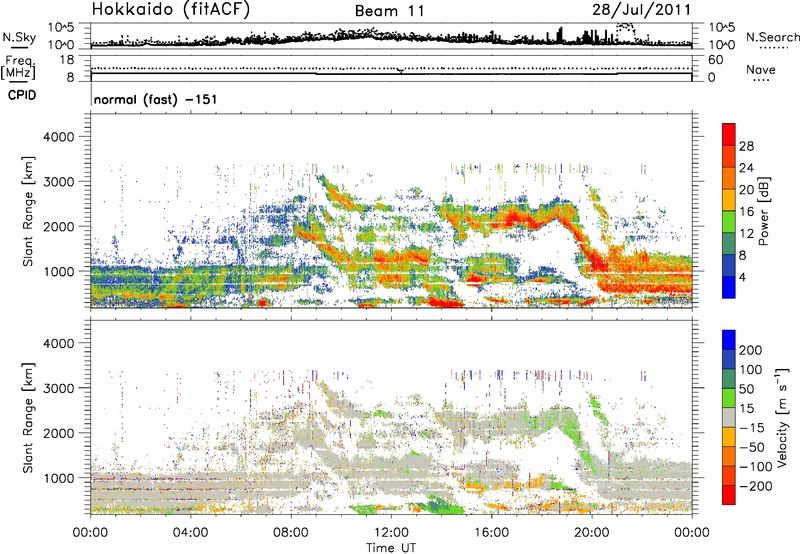
Task: Click the 'Nave' legend label
Action: [x=761, y=69]
